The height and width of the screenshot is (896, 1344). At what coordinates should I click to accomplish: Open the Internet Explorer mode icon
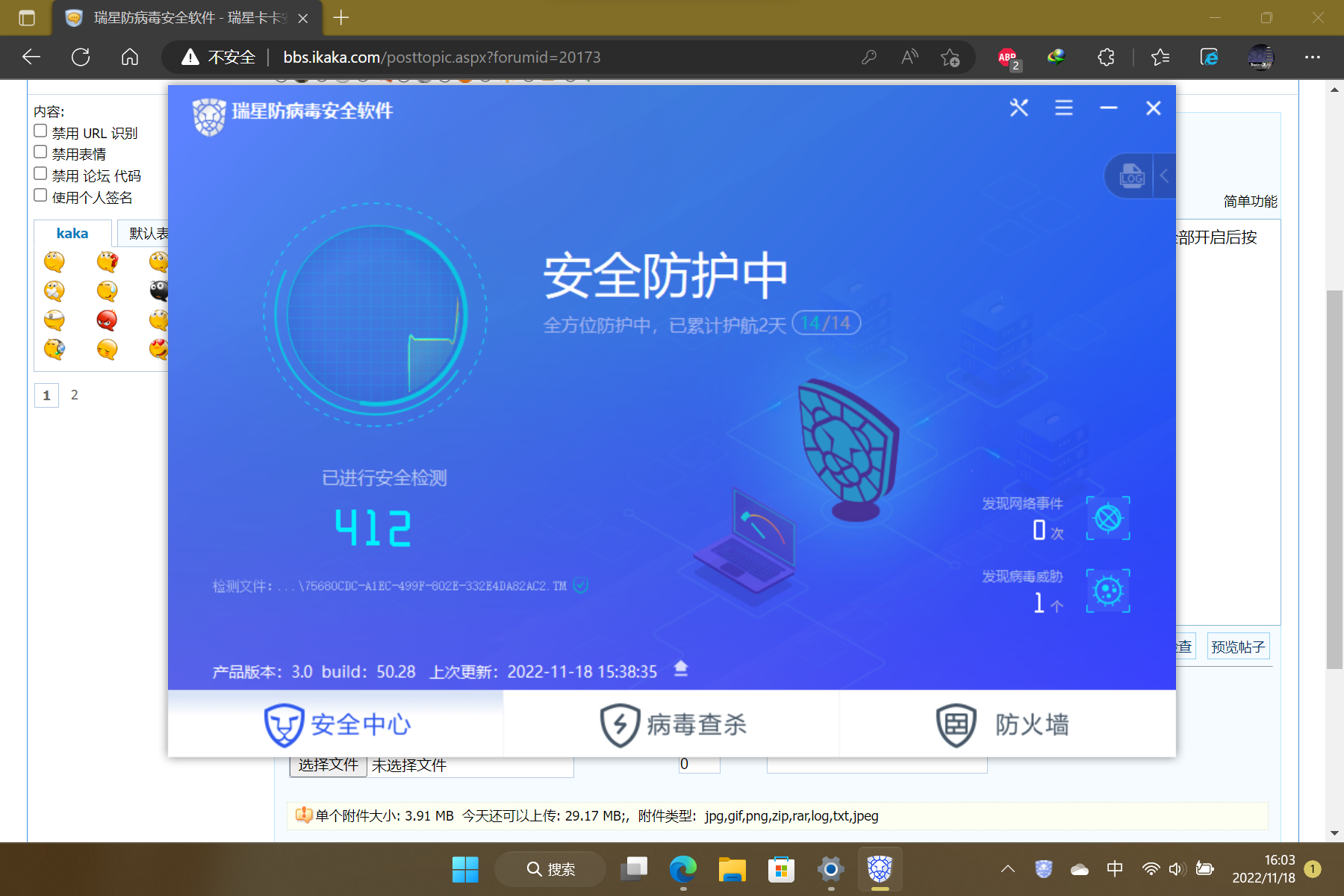click(1210, 57)
